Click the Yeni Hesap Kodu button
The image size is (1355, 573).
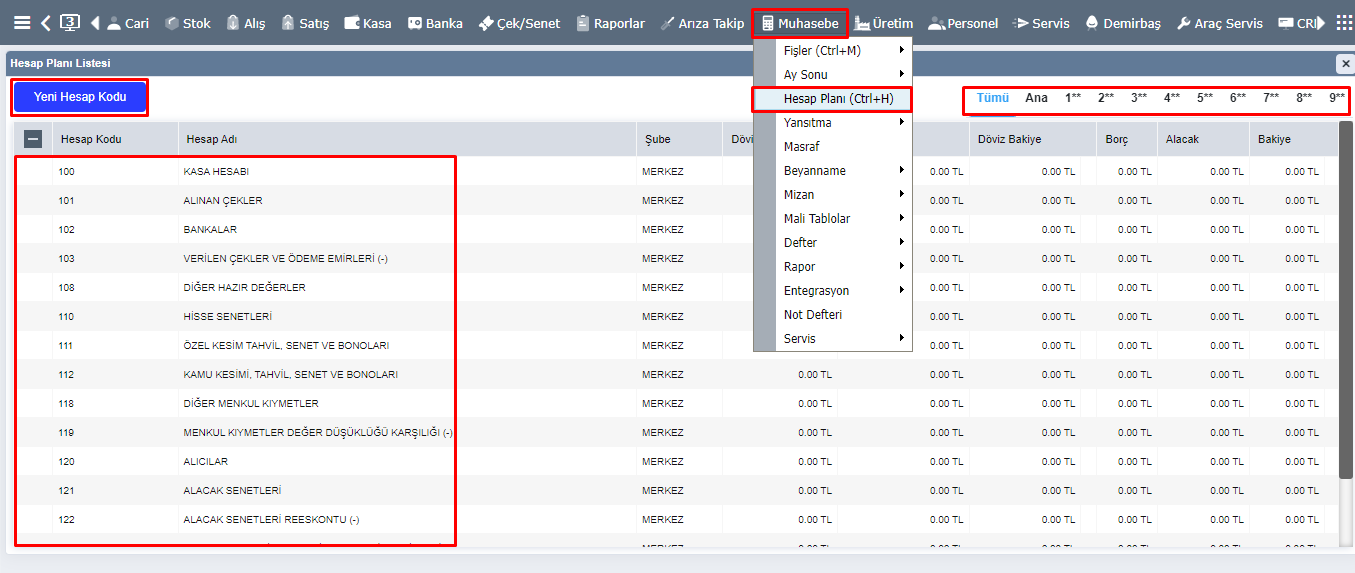[80, 97]
